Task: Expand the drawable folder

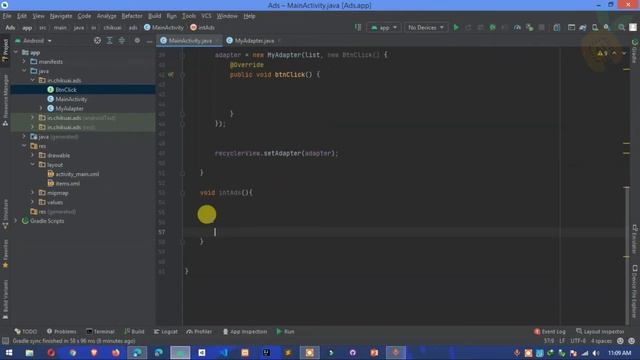Action: tap(32, 155)
